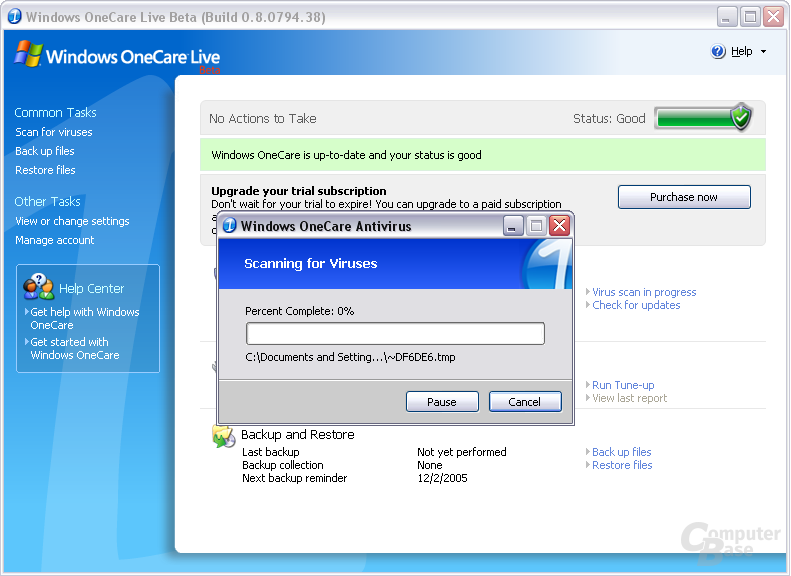Open View or change settings

[x=72, y=221]
